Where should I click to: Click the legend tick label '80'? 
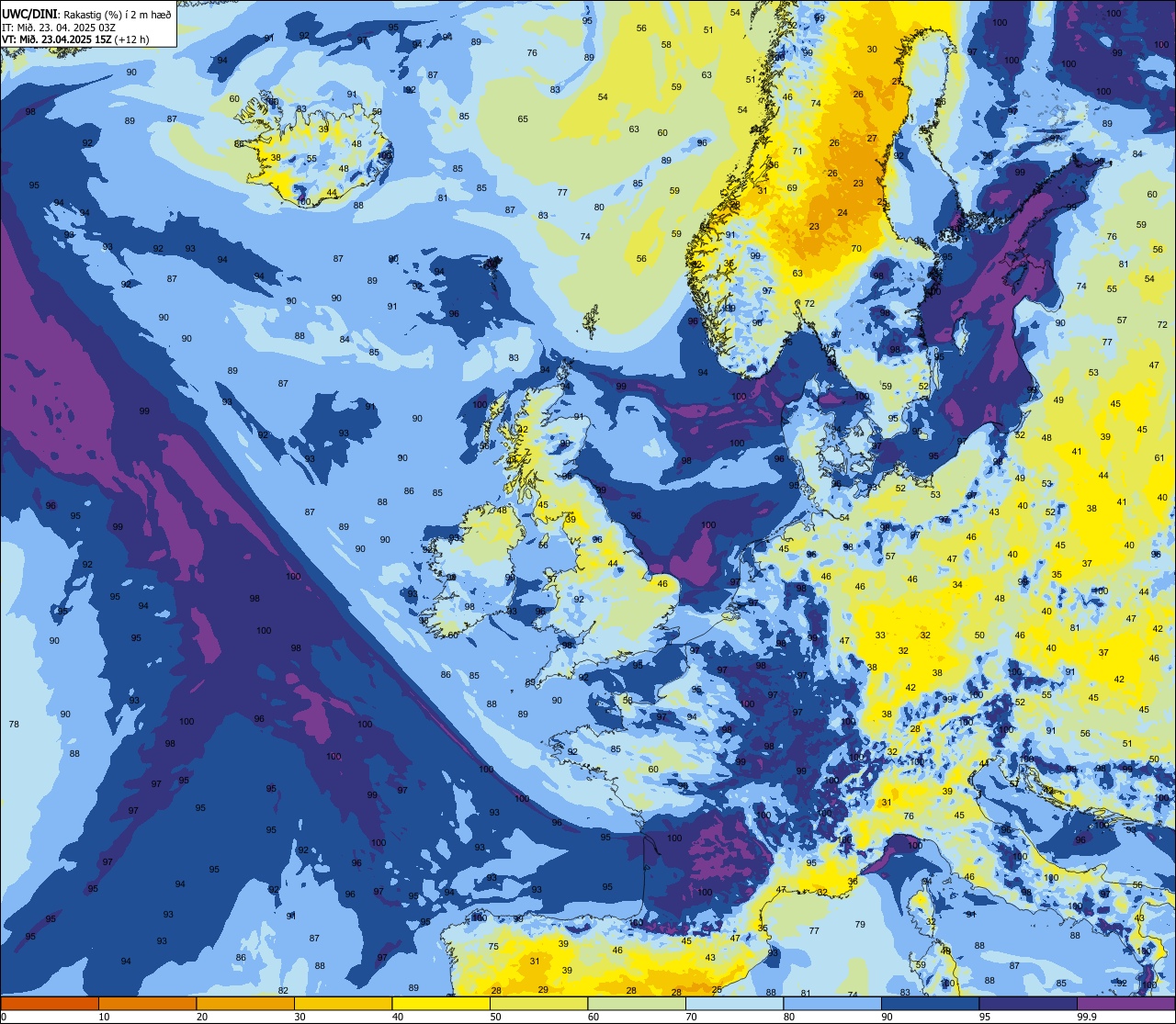[789, 1017]
